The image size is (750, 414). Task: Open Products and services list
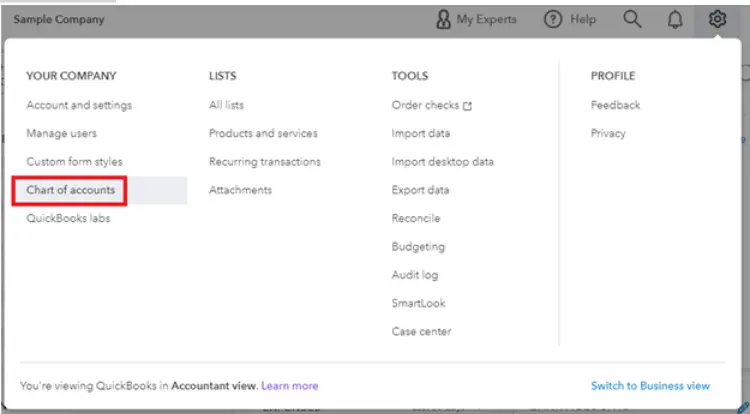263,133
